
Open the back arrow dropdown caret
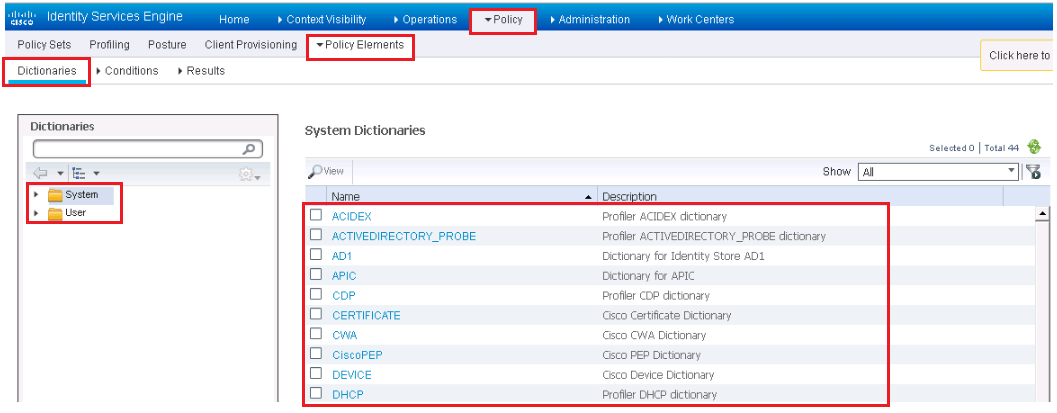60,174
